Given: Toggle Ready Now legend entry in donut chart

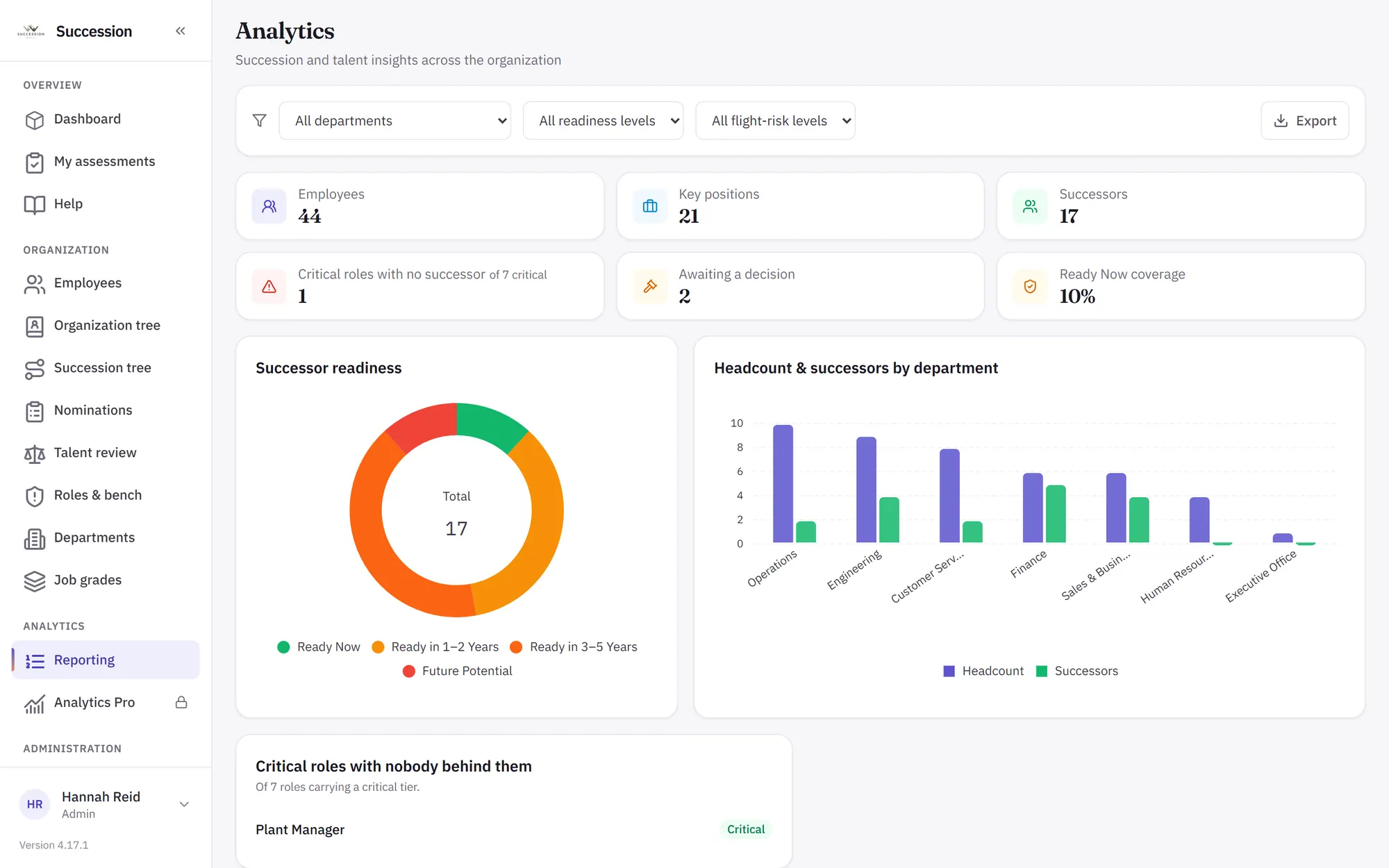Looking at the screenshot, I should (319, 647).
